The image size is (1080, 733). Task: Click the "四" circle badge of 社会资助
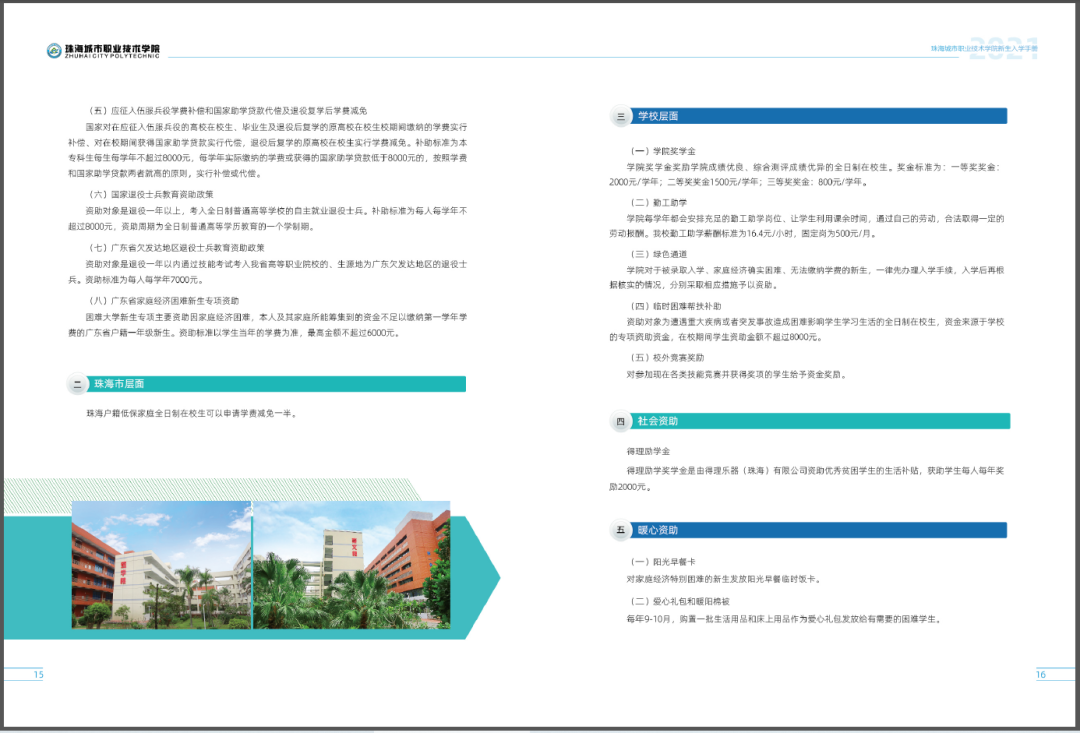pyautogui.click(x=621, y=422)
